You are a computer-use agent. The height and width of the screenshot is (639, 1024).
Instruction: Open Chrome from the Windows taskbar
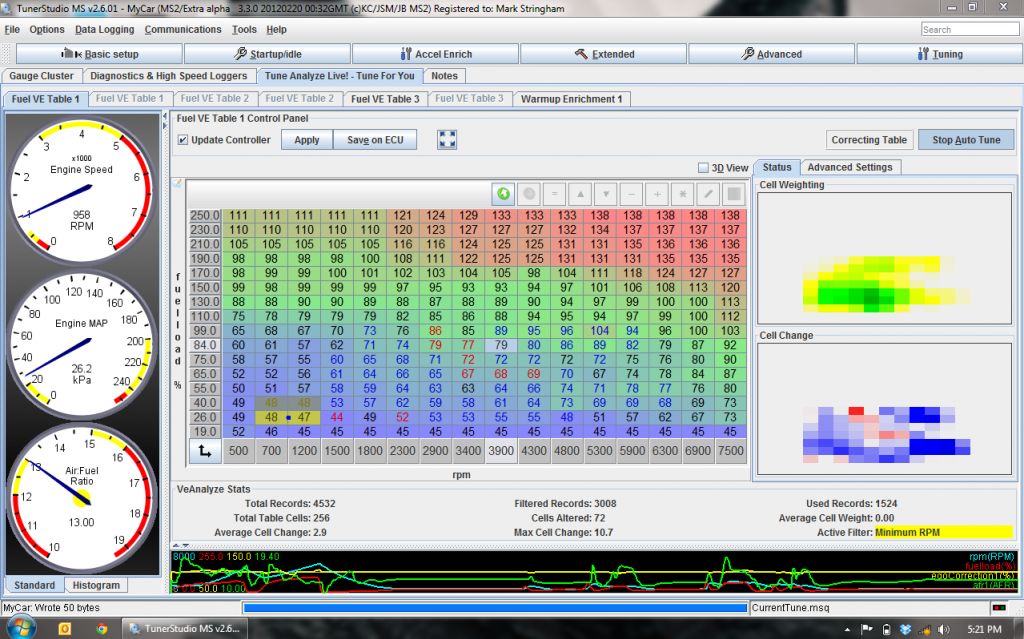click(101, 628)
